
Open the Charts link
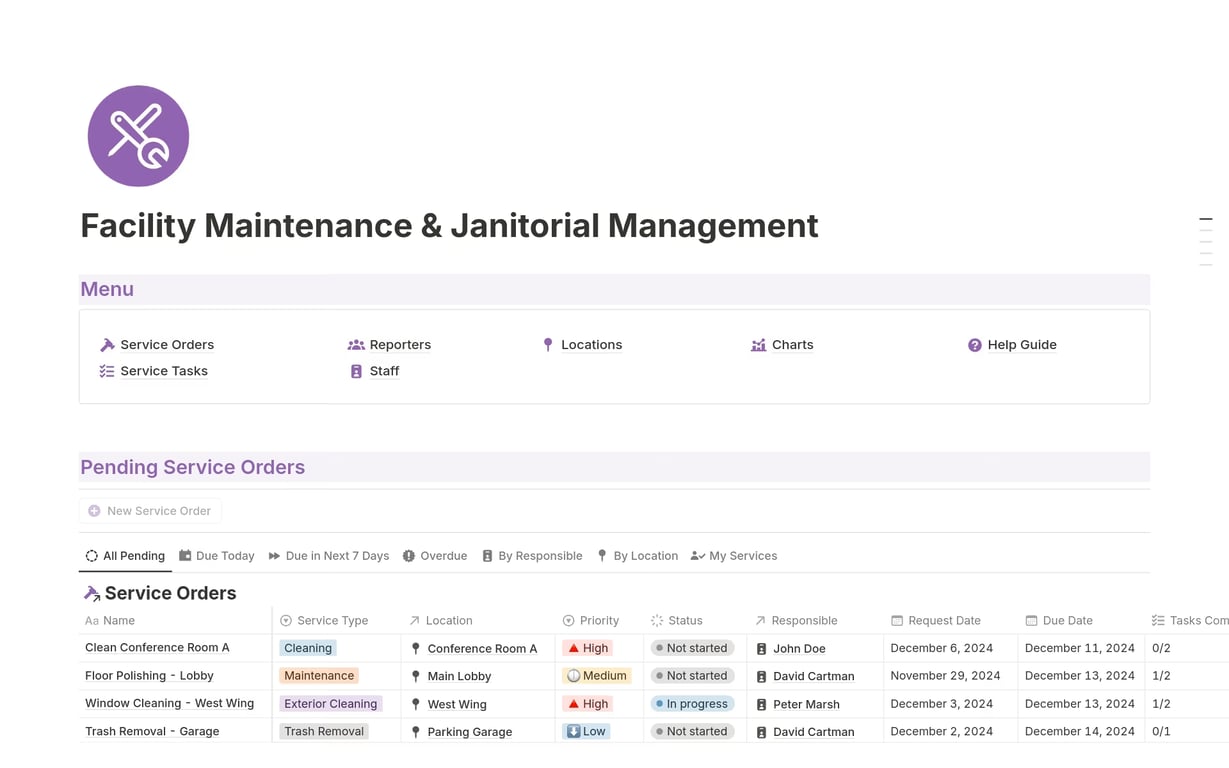(x=792, y=345)
